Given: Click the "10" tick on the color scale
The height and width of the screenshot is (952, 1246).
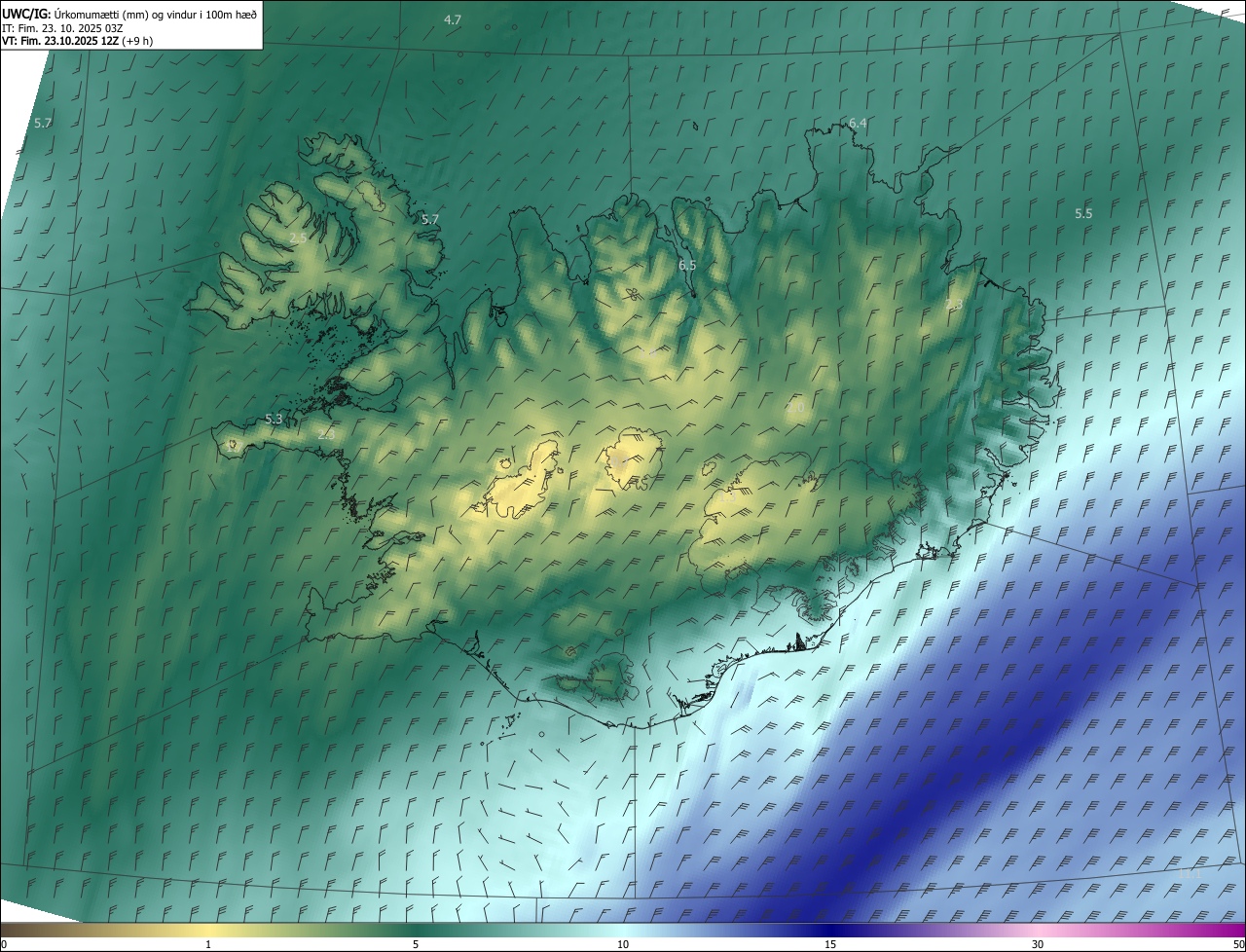Looking at the screenshot, I should coord(623,944).
